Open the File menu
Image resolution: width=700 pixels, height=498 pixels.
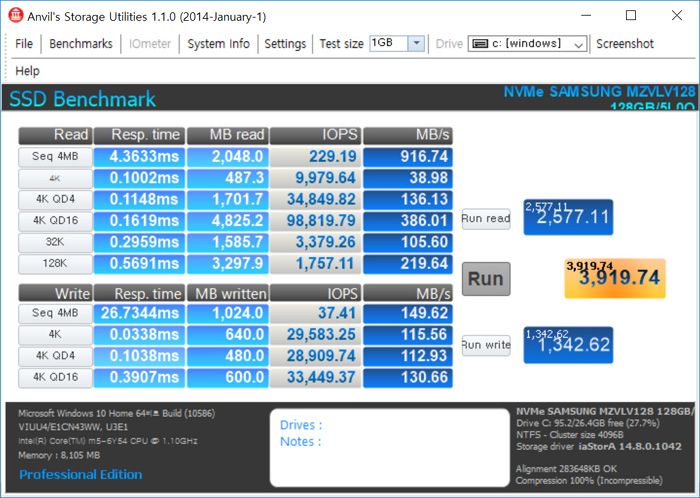coord(24,44)
